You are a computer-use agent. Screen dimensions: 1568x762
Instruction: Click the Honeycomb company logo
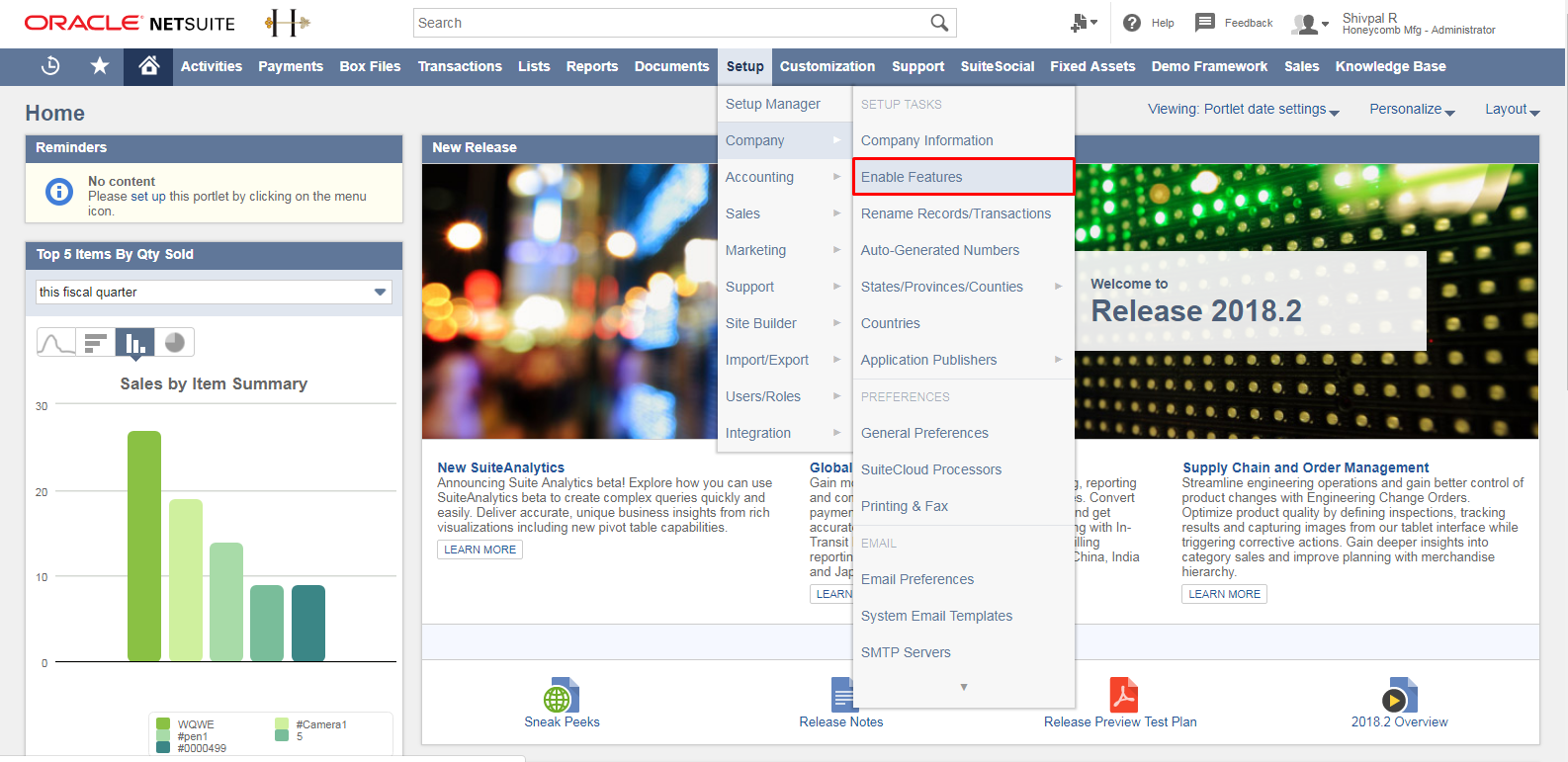(288, 23)
